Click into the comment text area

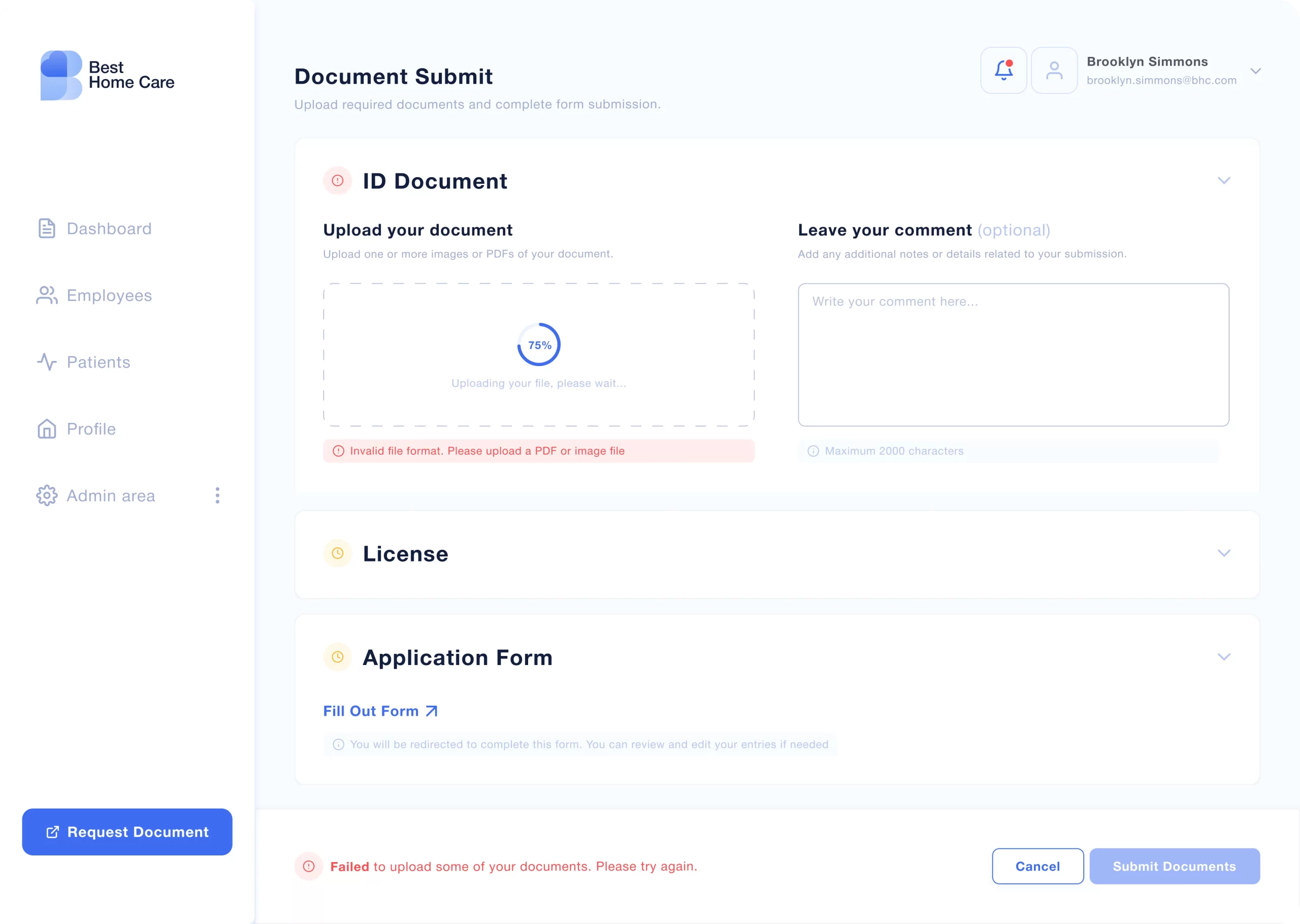coord(1013,355)
